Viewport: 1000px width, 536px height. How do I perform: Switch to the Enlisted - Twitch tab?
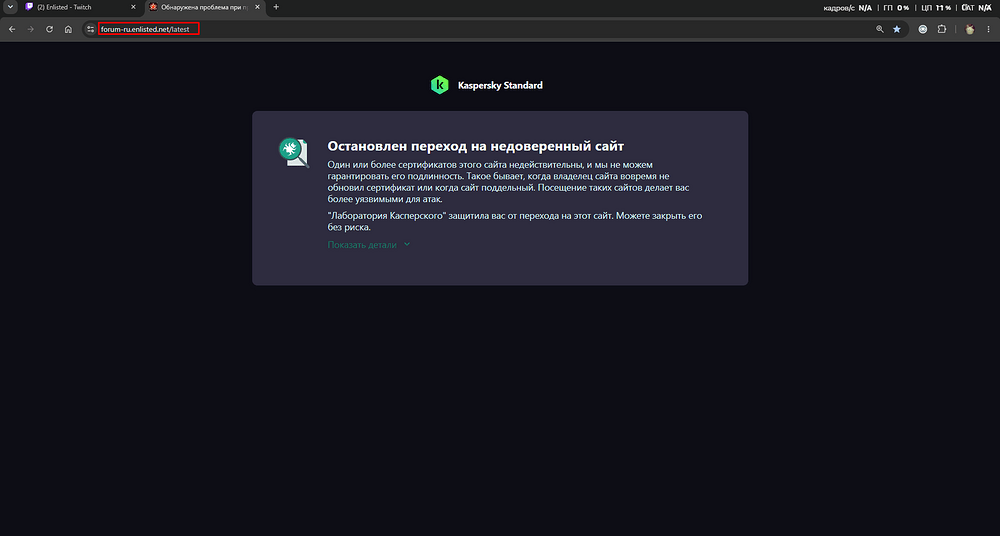(x=80, y=7)
